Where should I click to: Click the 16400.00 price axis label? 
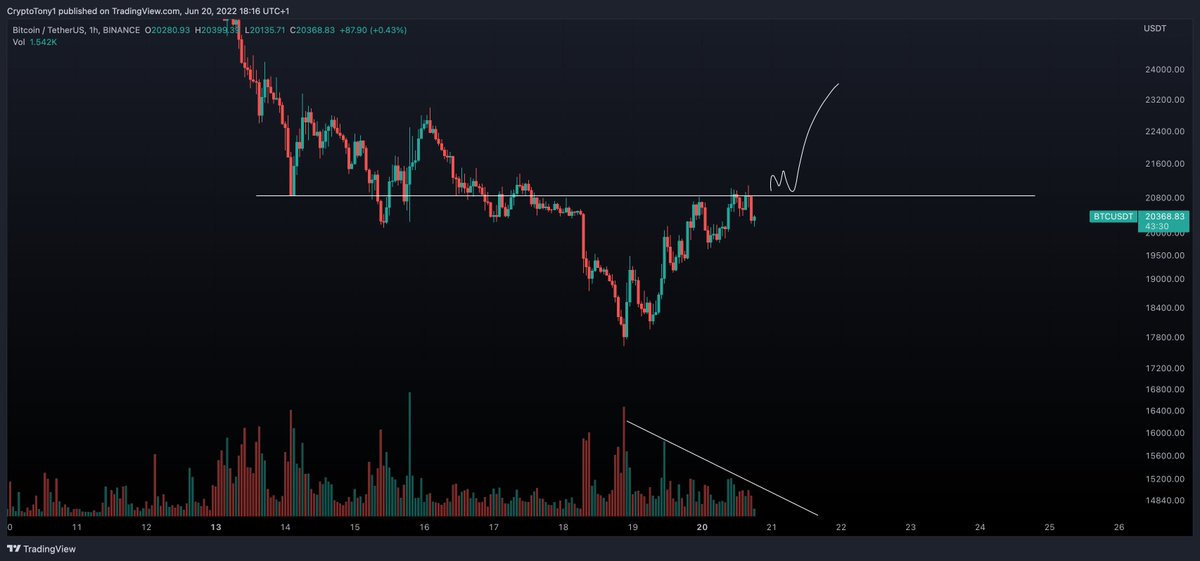click(x=1167, y=411)
